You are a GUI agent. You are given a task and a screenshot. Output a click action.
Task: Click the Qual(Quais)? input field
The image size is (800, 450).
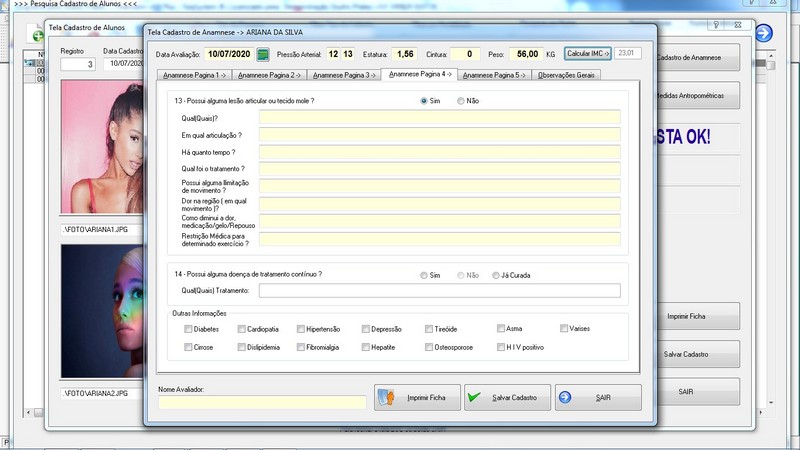click(440, 117)
